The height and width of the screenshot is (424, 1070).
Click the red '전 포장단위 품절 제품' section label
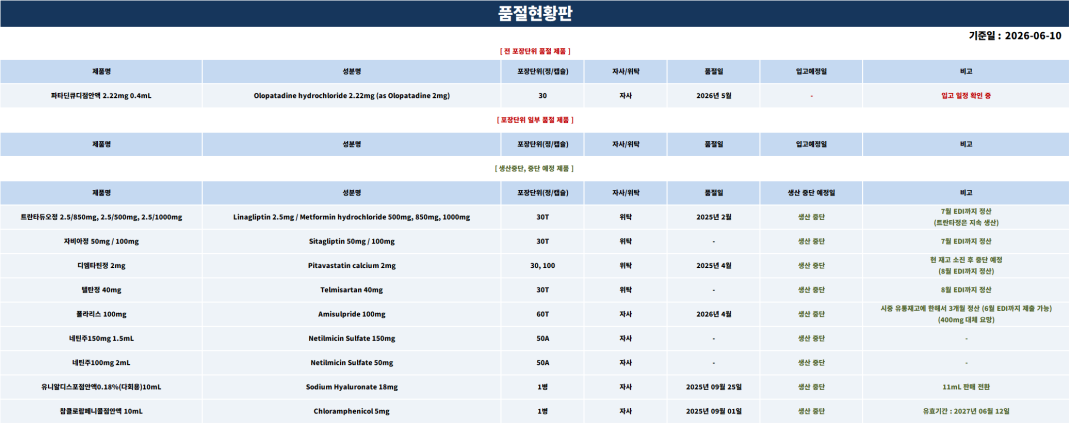pyautogui.click(x=535, y=51)
